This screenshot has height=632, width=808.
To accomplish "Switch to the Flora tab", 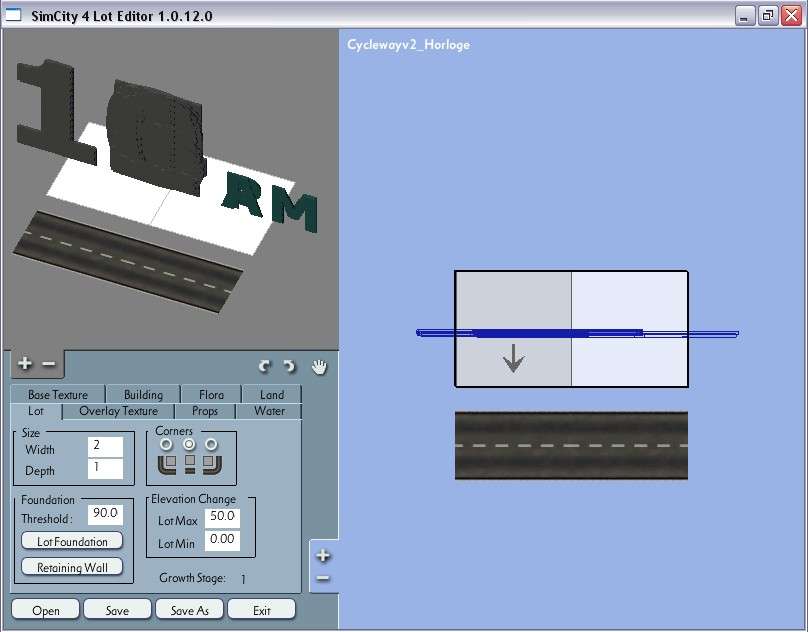I will coord(211,395).
